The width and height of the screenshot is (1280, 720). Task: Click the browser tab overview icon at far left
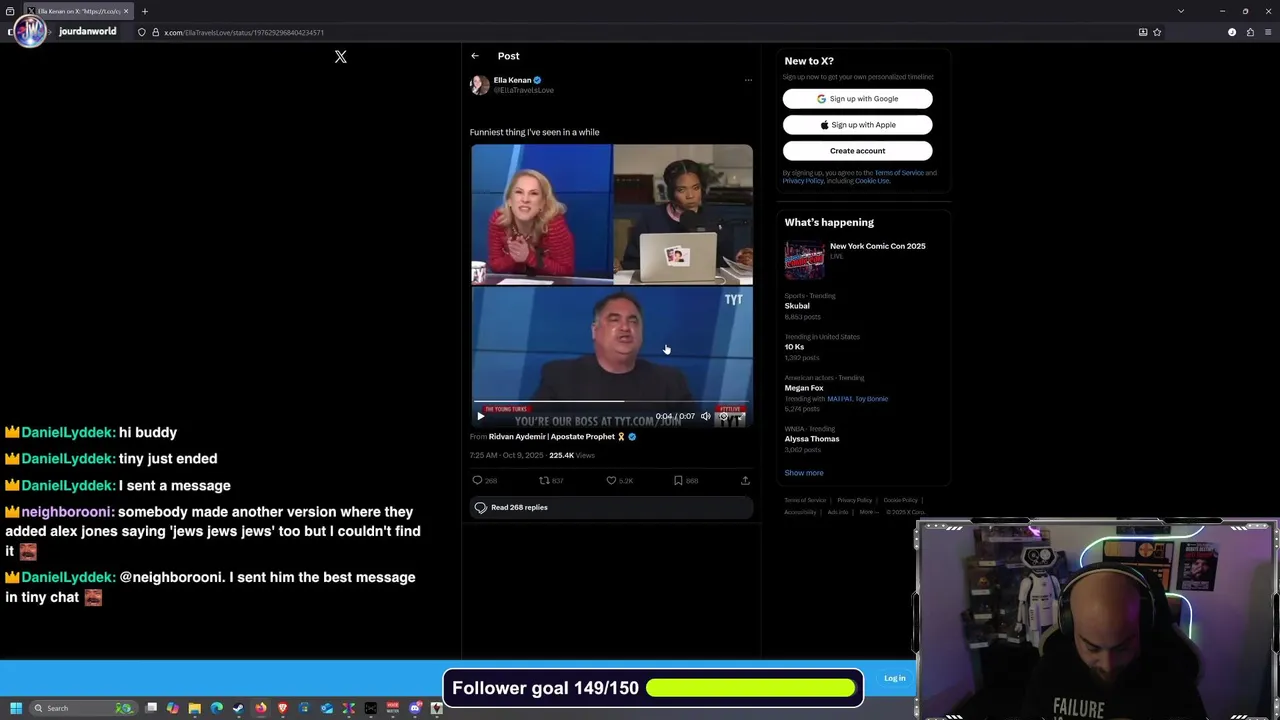(x=10, y=11)
